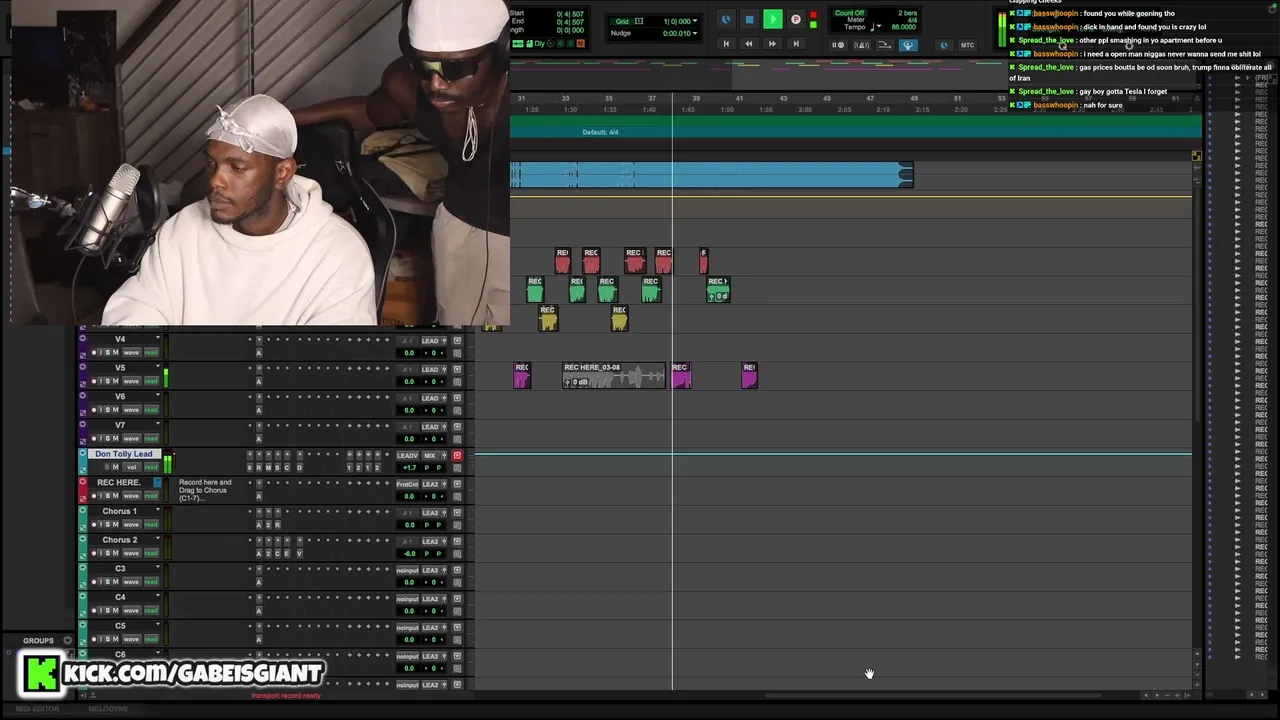Open the Grid value dropdown

(695, 21)
